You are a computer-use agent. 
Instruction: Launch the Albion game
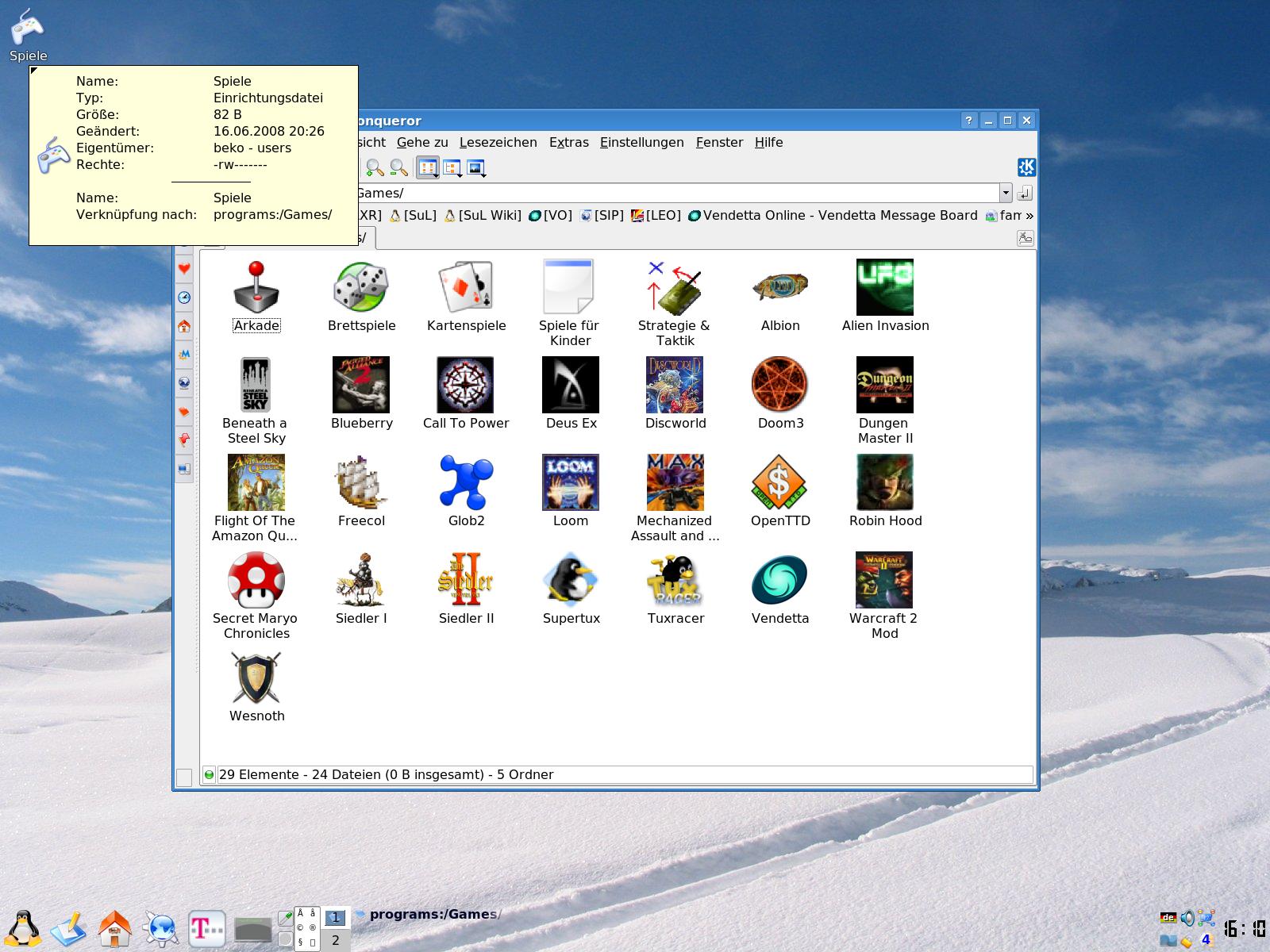click(x=780, y=296)
